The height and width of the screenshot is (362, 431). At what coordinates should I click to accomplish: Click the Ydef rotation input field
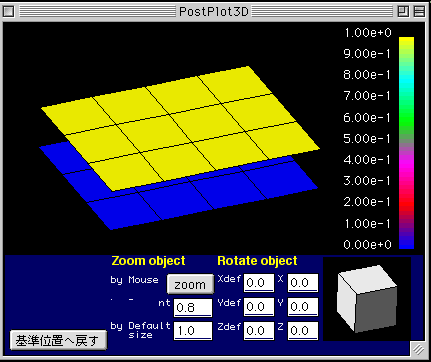click(259, 307)
